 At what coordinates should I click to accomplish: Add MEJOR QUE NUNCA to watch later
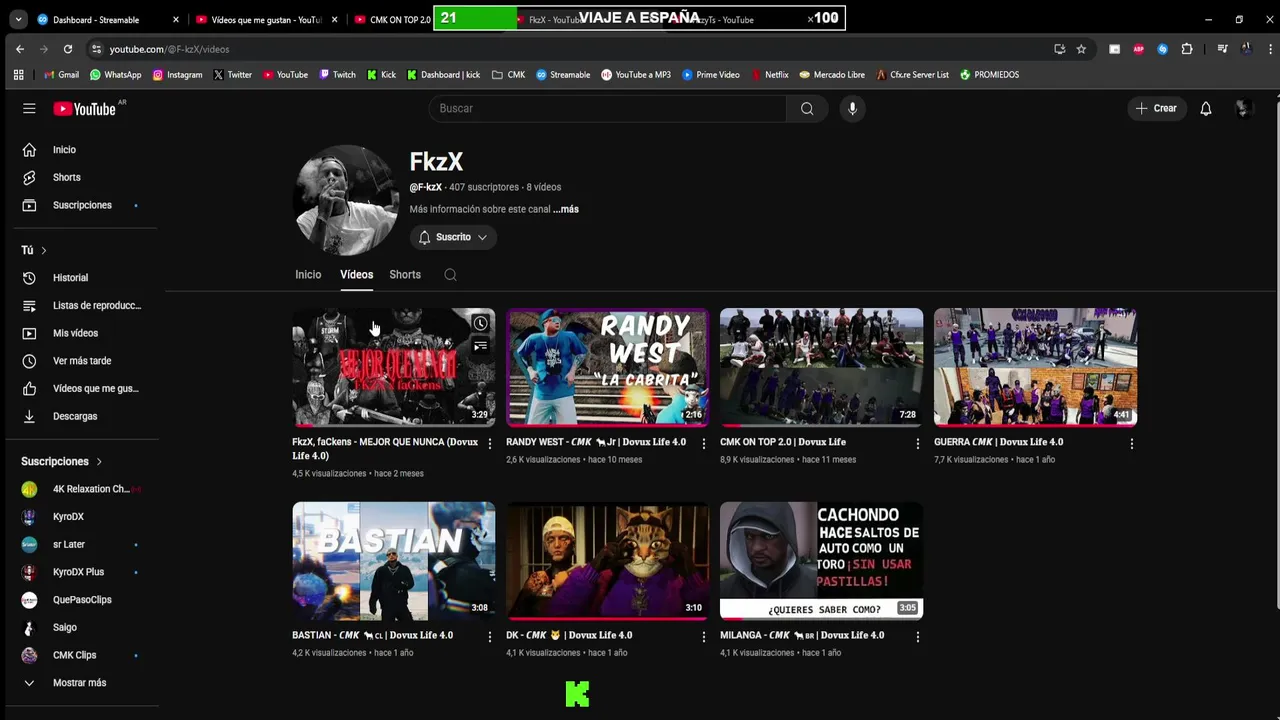pyautogui.click(x=481, y=323)
